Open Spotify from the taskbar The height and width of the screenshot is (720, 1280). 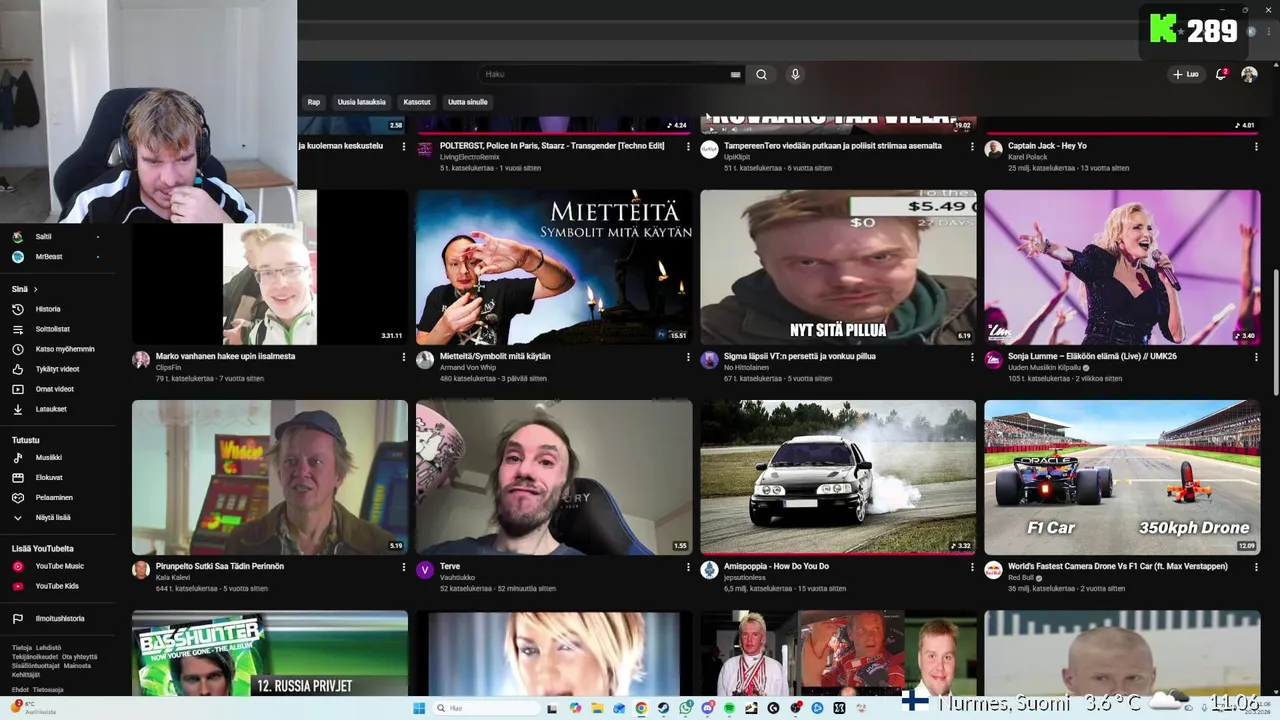[729, 708]
